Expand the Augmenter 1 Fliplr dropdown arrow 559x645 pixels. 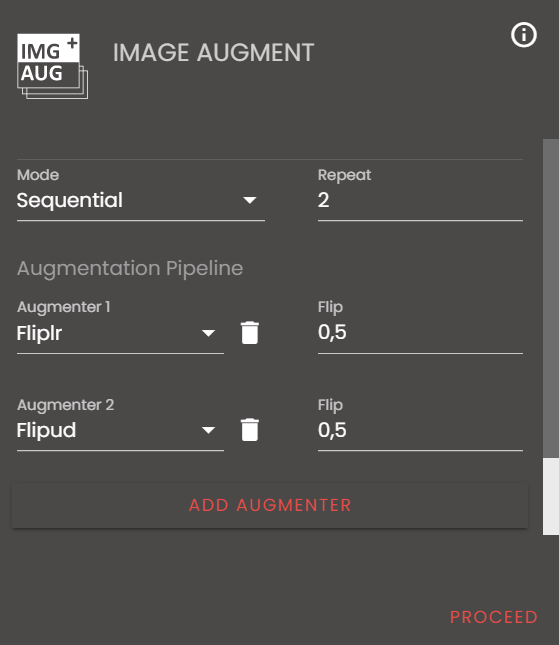pos(209,333)
